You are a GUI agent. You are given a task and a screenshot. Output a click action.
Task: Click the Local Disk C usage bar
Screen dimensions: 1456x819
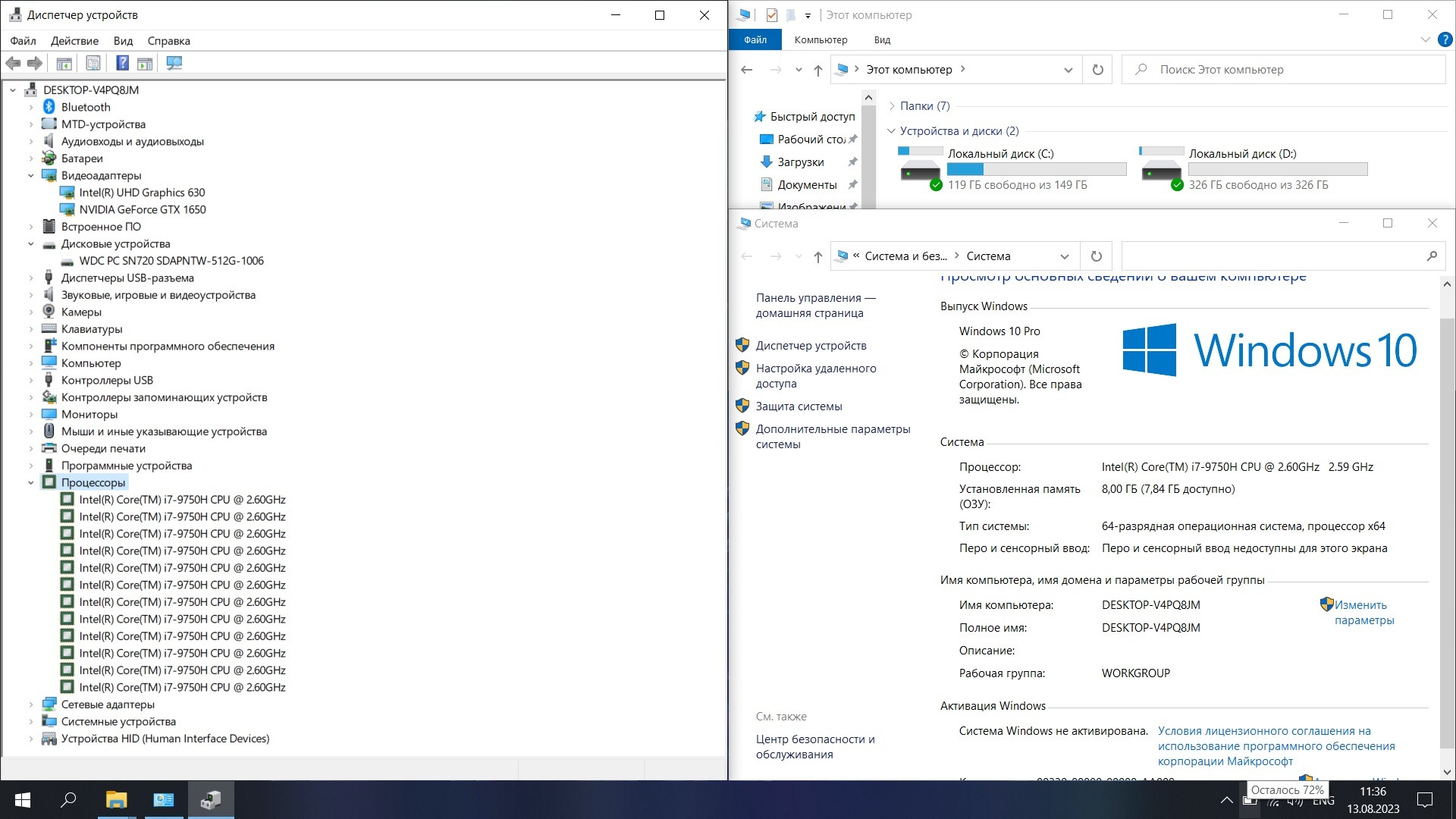[x=1037, y=169]
